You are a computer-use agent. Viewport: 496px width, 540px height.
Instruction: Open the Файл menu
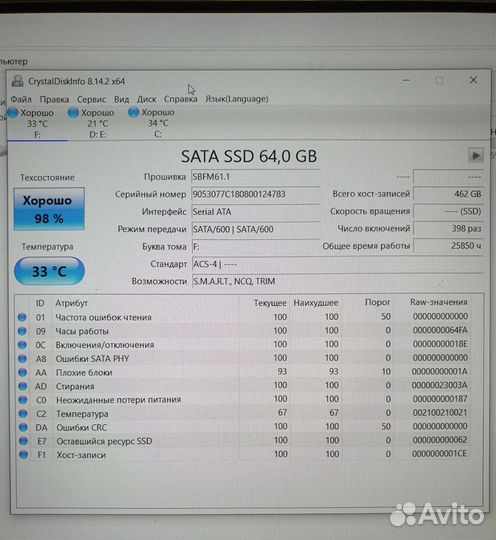pyautogui.click(x=21, y=100)
